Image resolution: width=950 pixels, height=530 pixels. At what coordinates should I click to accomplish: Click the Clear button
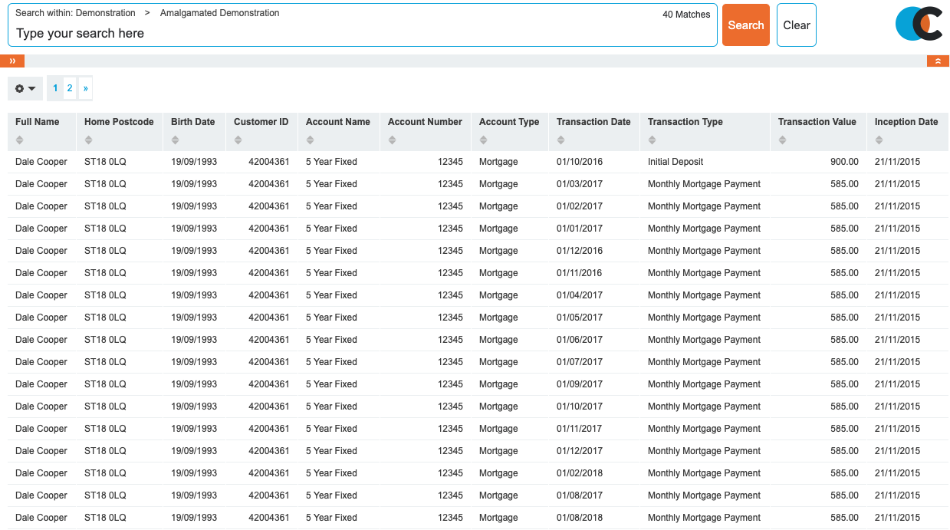(x=796, y=25)
